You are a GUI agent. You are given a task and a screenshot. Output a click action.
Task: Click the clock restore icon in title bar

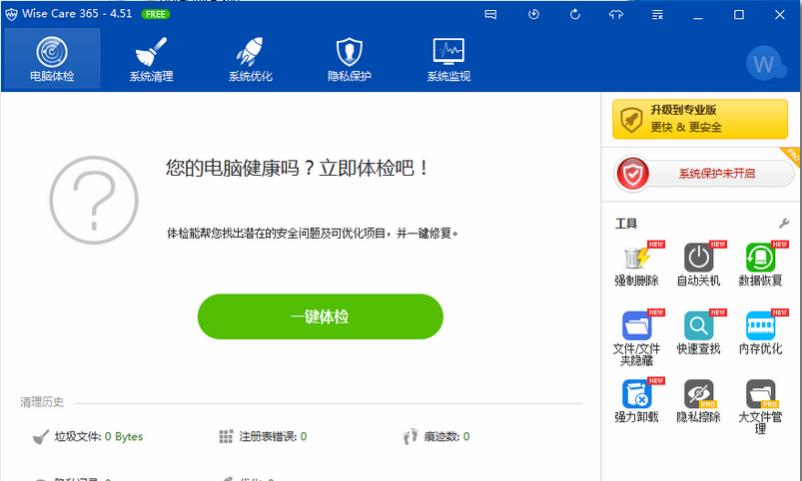point(533,14)
